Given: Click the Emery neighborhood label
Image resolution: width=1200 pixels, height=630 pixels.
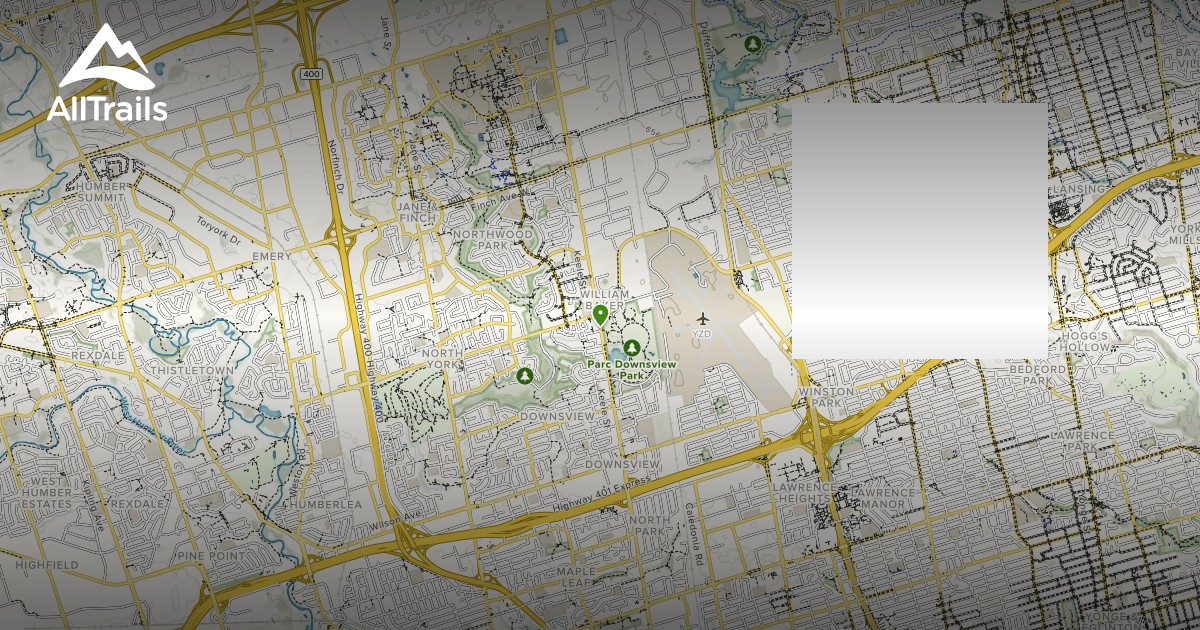Looking at the screenshot, I should 272,257.
